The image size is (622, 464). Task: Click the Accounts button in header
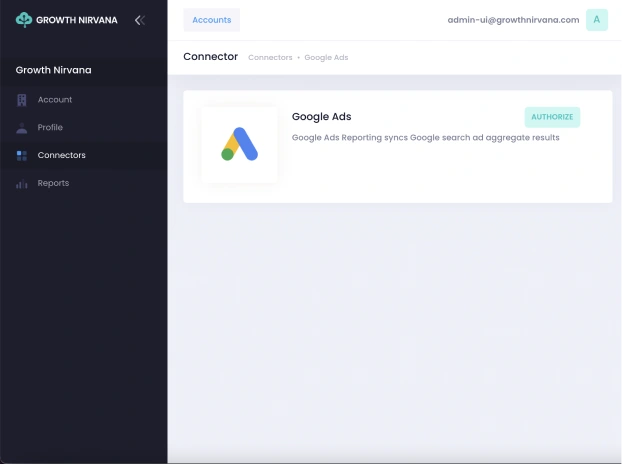tap(211, 20)
